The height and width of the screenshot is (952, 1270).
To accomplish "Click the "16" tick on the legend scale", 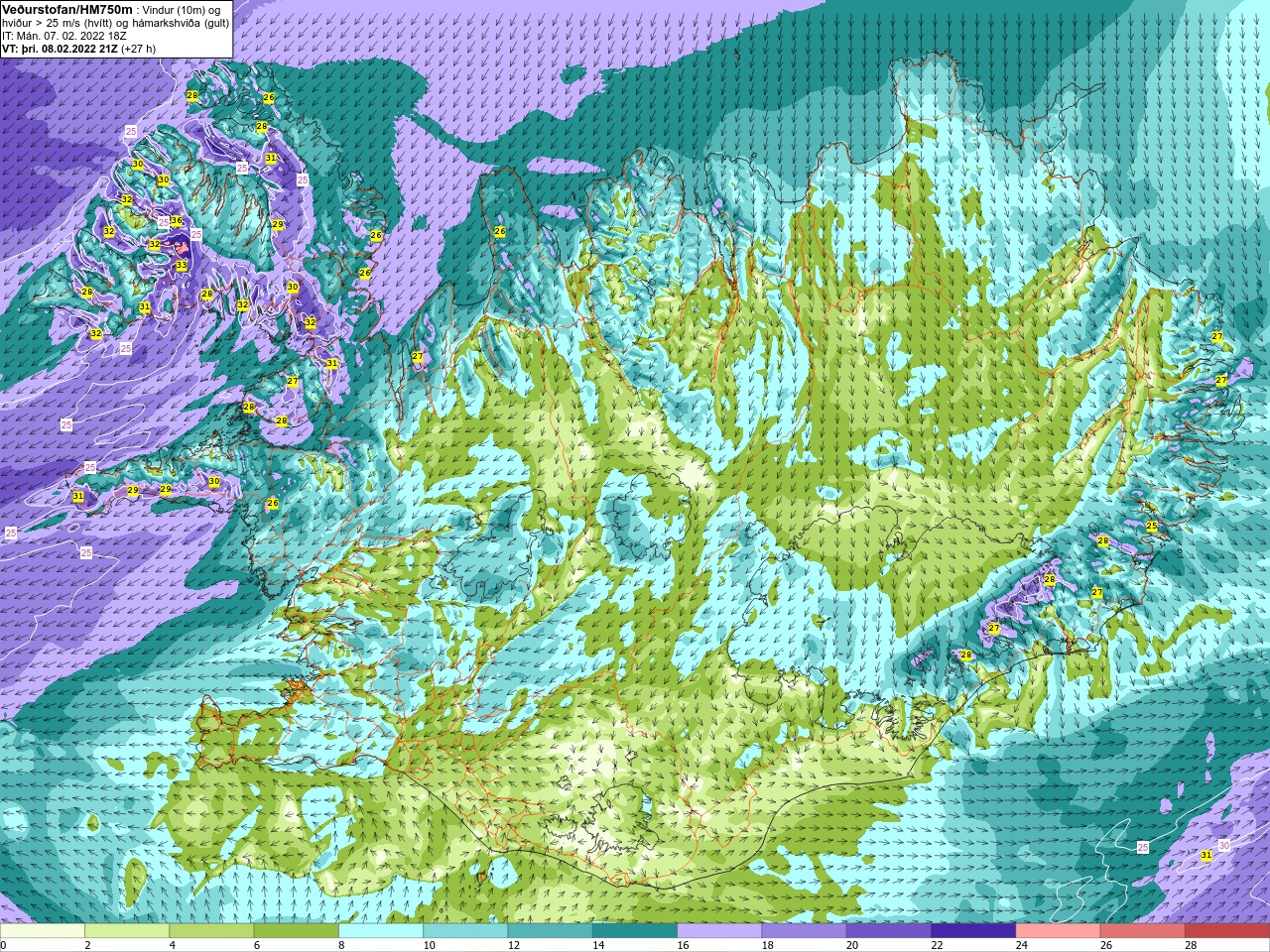I will (683, 945).
